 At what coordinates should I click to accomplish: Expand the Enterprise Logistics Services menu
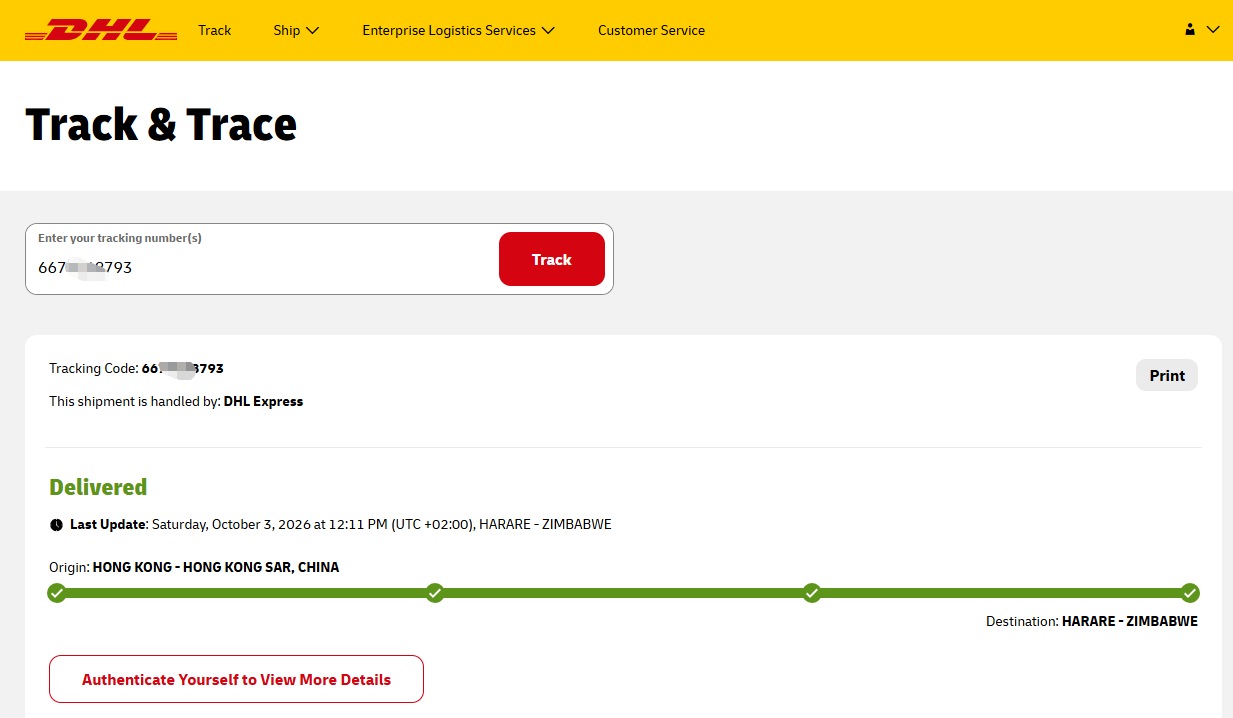click(458, 30)
